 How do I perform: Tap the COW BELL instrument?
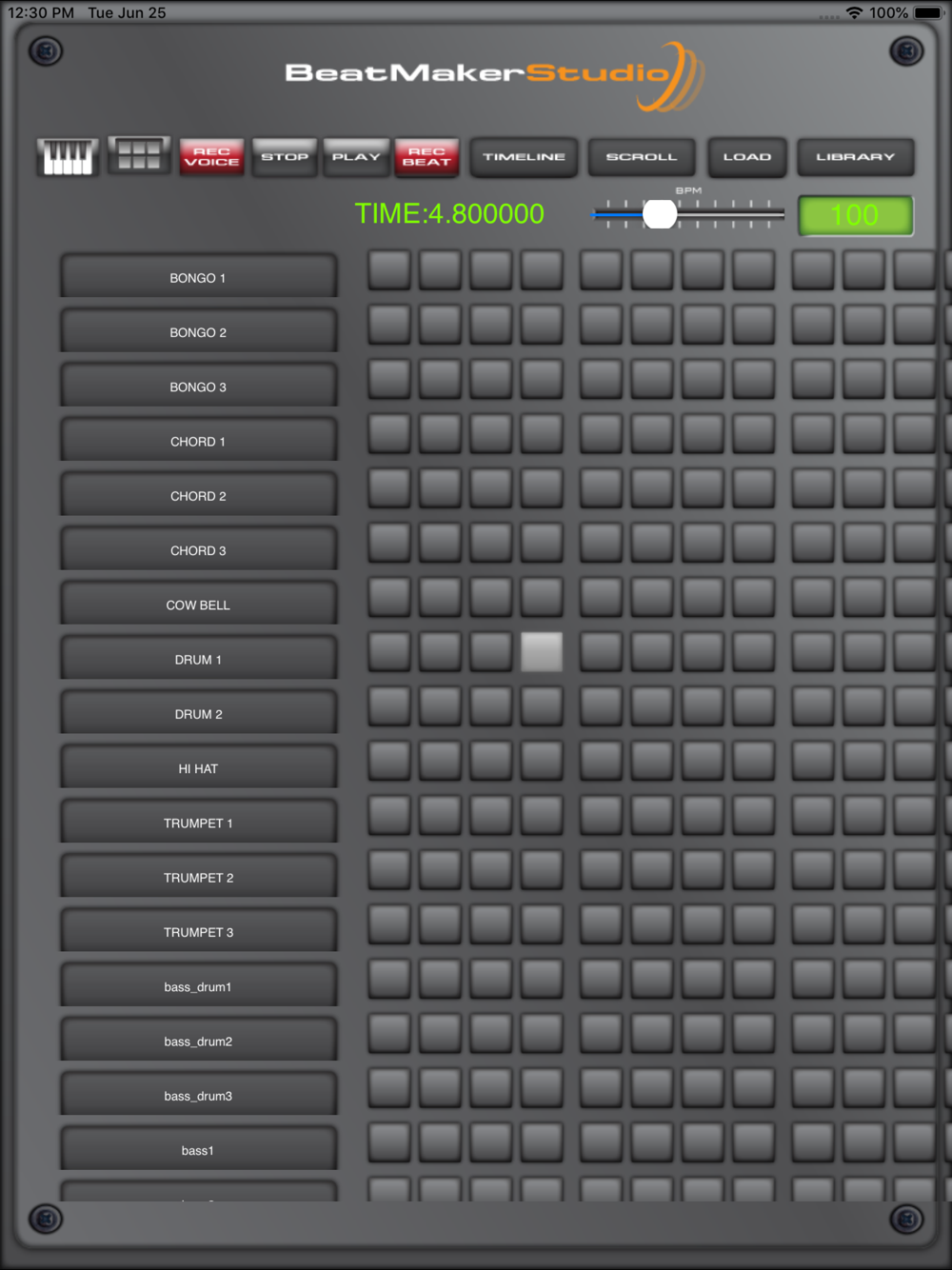tap(198, 604)
